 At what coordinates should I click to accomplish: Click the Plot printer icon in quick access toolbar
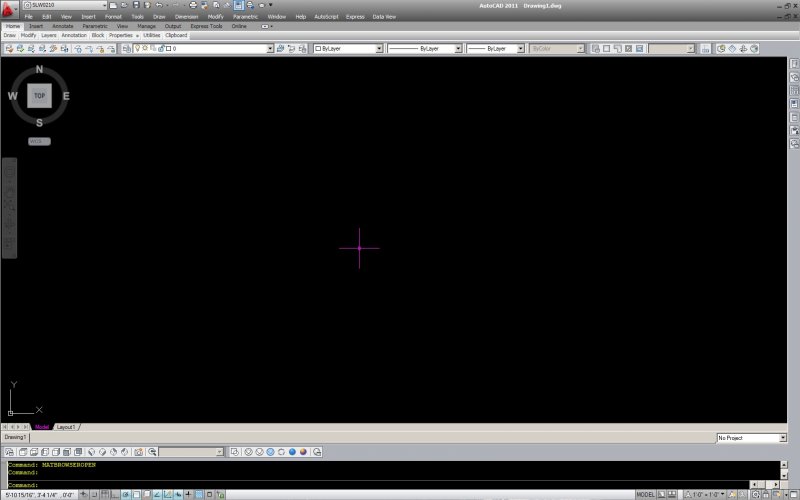pyautogui.click(x=193, y=5)
